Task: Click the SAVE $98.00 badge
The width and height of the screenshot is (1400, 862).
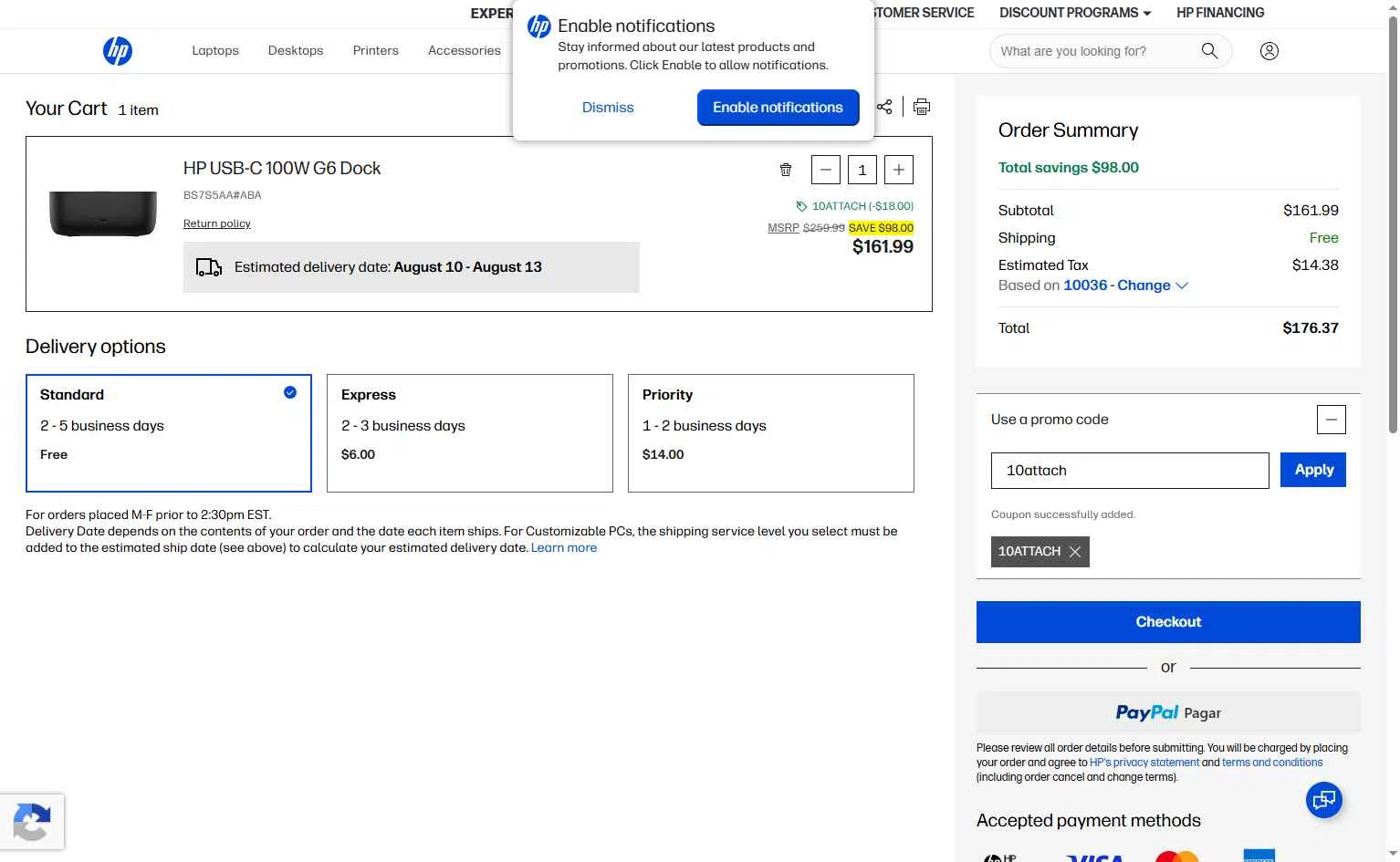Action: (x=881, y=228)
